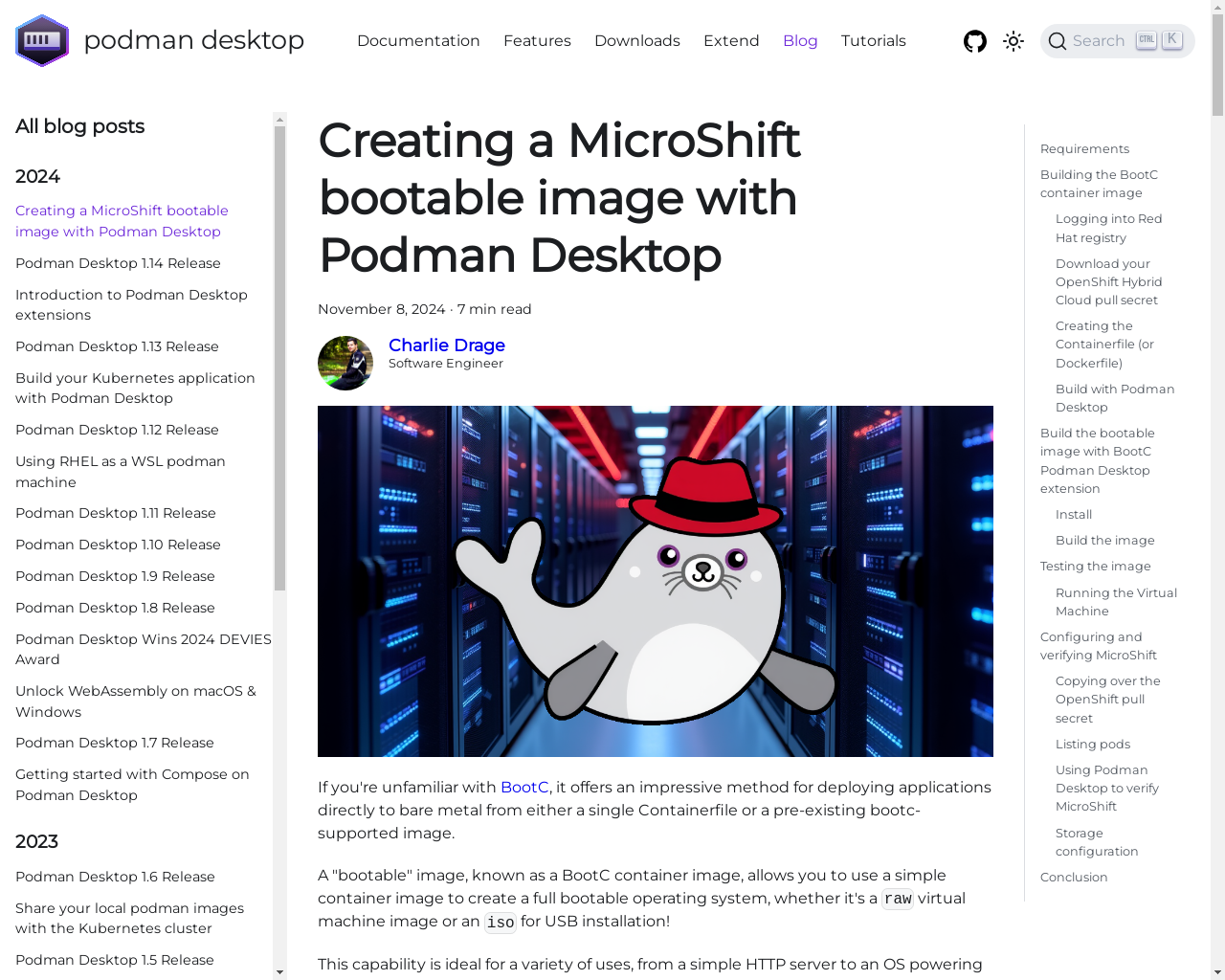Jump to Download your OpenShift pull secret
The height and width of the screenshot is (980, 1225).
click(x=1108, y=281)
